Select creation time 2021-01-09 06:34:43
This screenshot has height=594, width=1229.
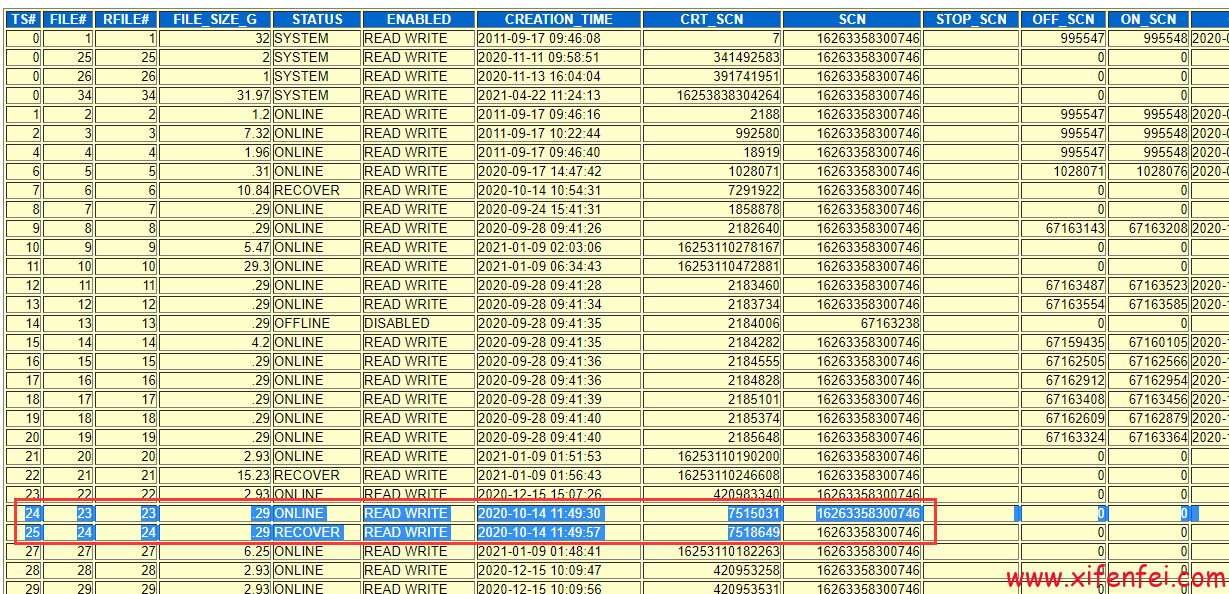pyautogui.click(x=539, y=266)
